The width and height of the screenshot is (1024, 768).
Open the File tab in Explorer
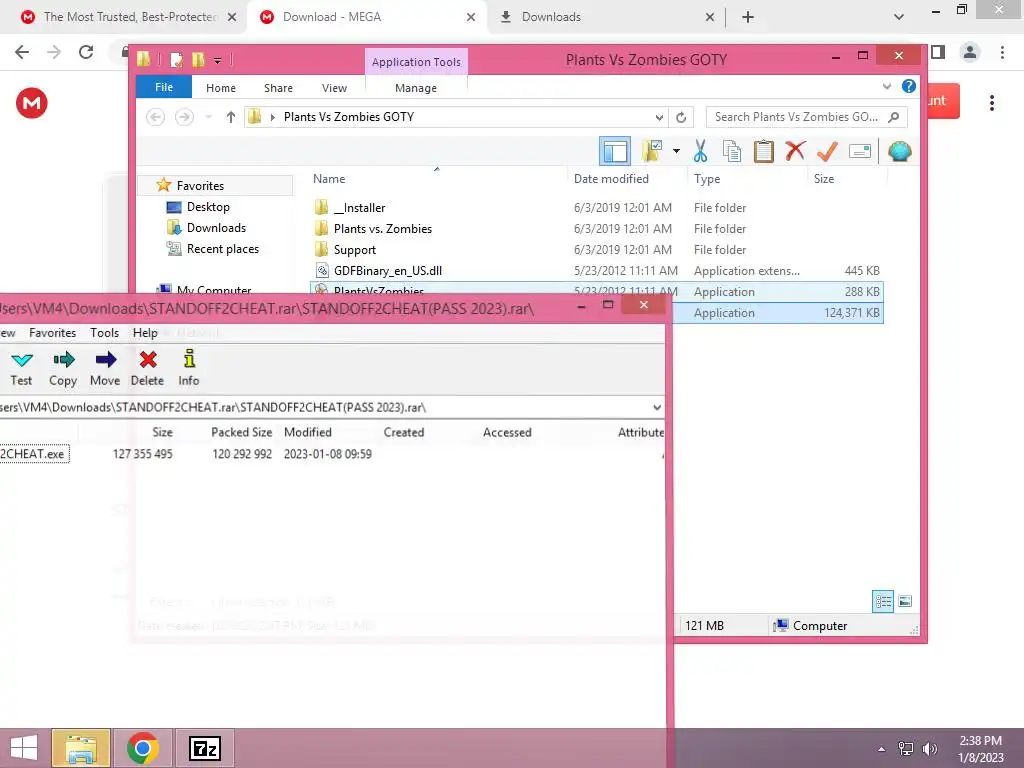(x=164, y=87)
